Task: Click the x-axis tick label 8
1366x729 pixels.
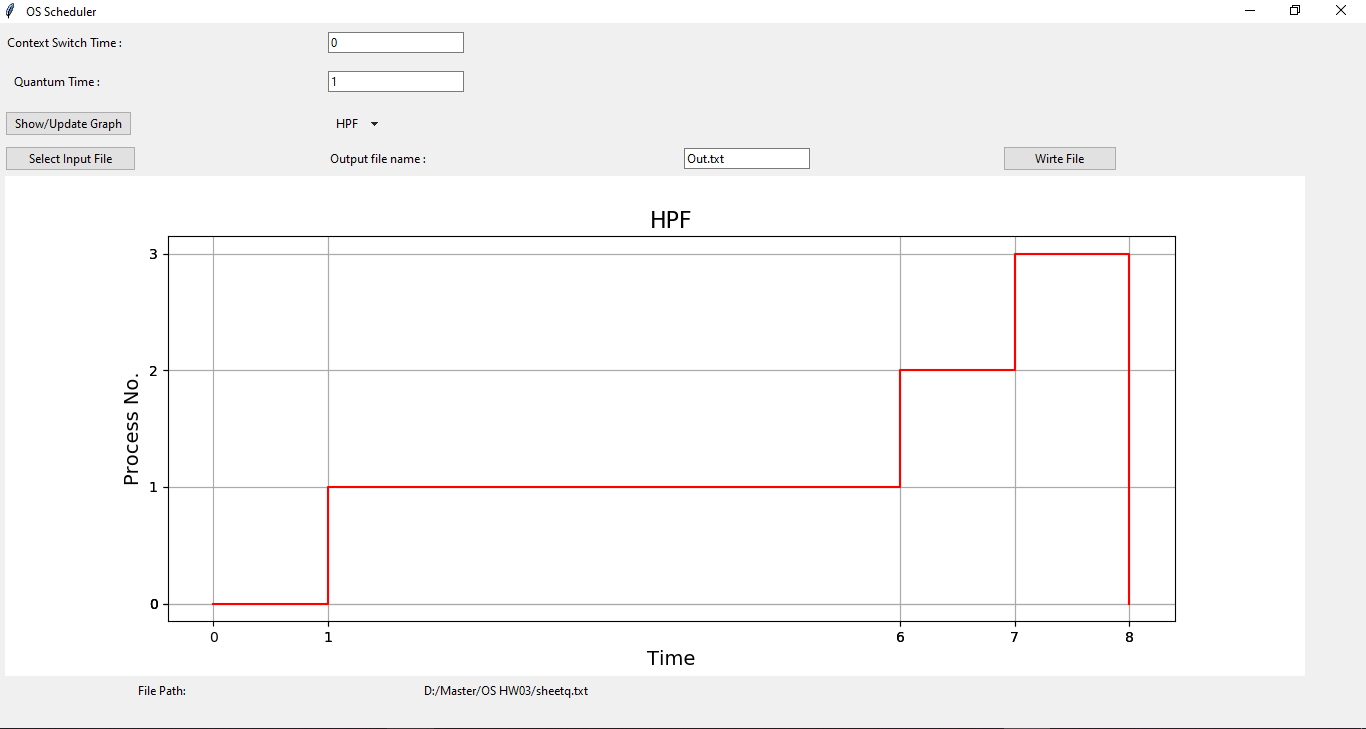Action: coord(1129,637)
